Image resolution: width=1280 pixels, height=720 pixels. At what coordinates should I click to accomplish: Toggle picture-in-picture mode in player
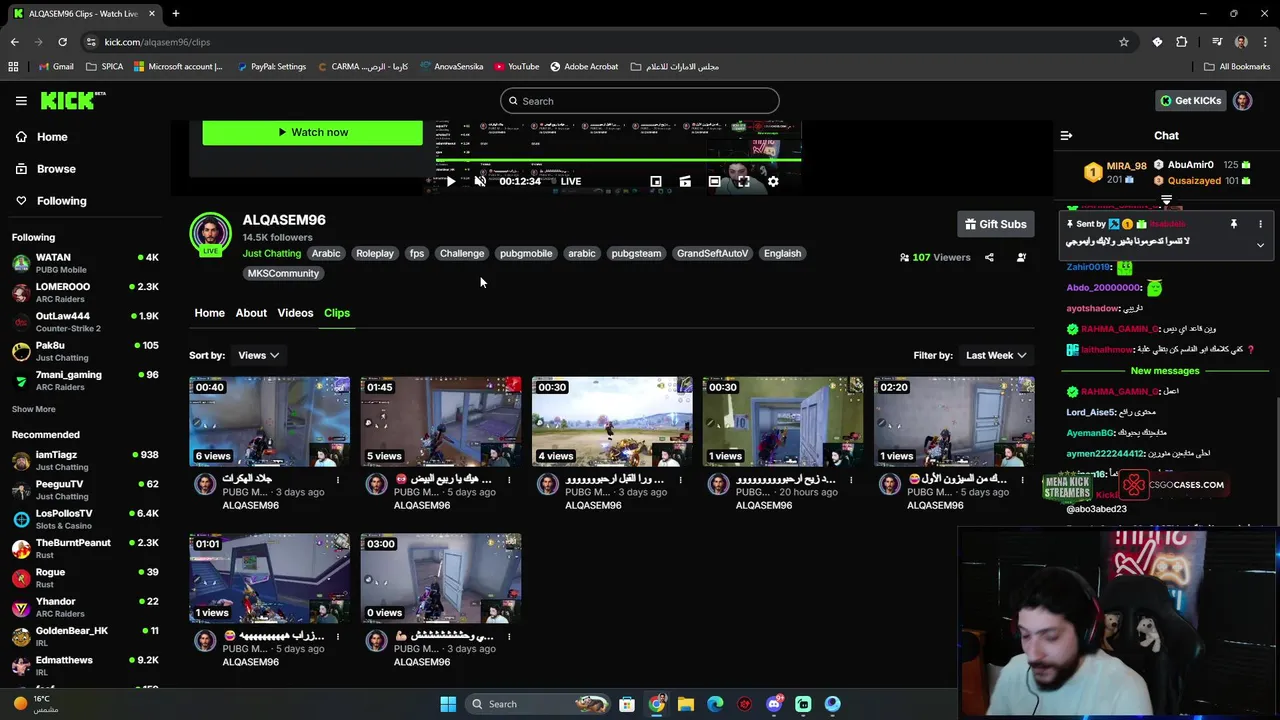pos(656,181)
